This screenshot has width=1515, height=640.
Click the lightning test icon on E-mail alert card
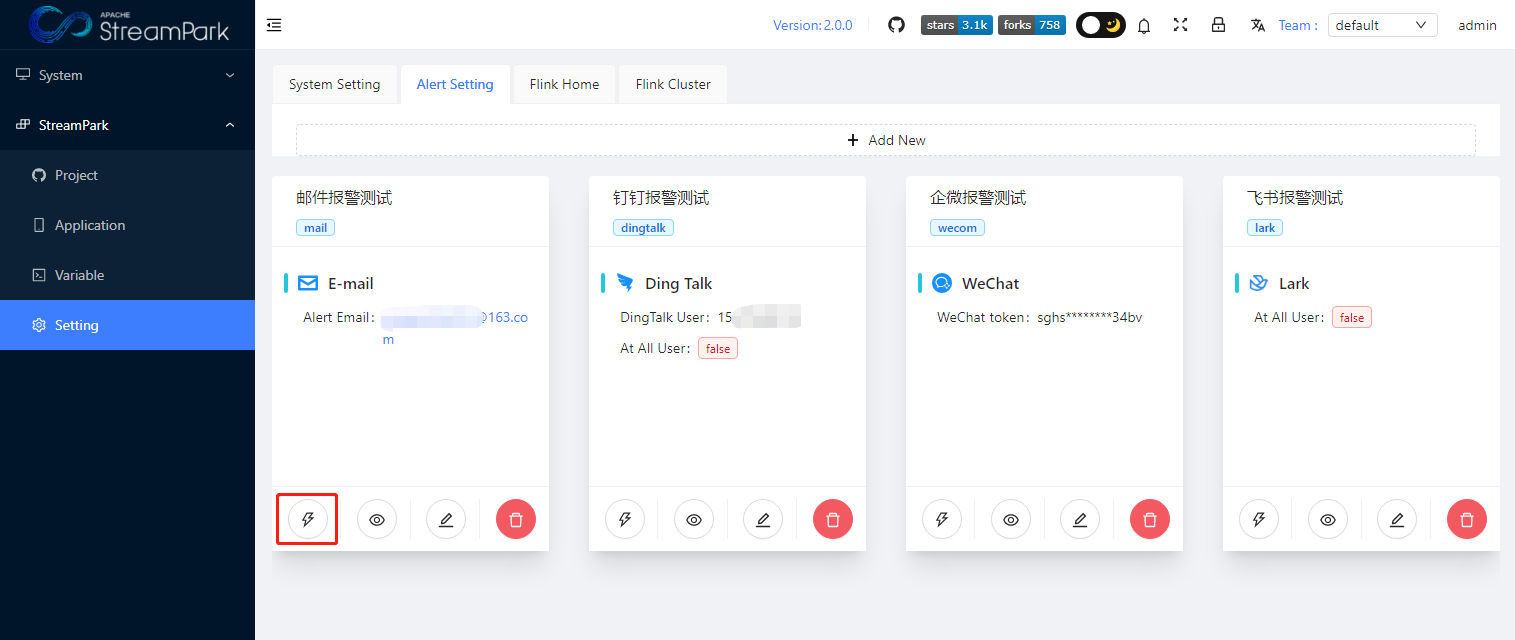click(x=308, y=519)
